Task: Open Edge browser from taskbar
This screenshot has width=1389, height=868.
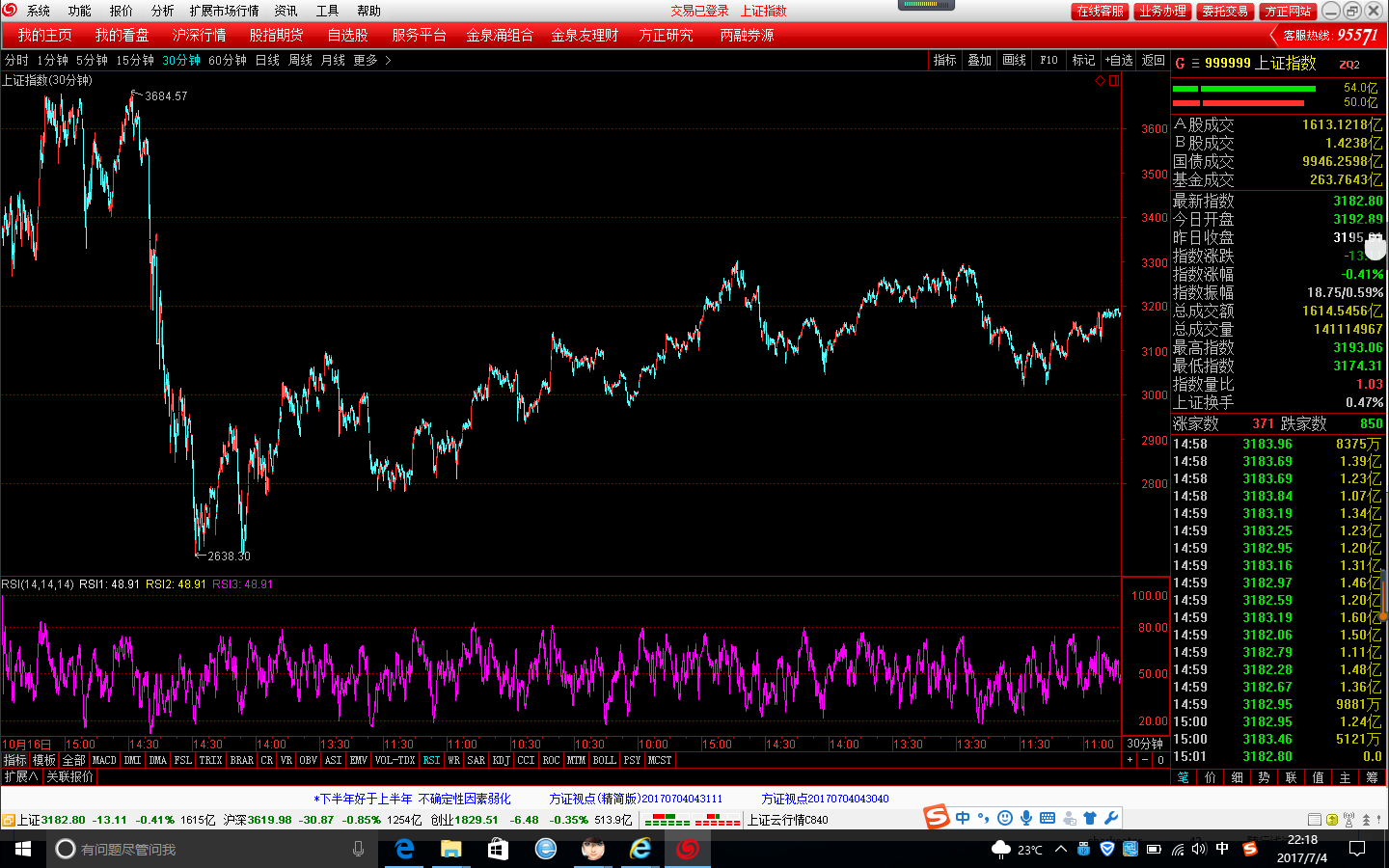Action: (404, 849)
